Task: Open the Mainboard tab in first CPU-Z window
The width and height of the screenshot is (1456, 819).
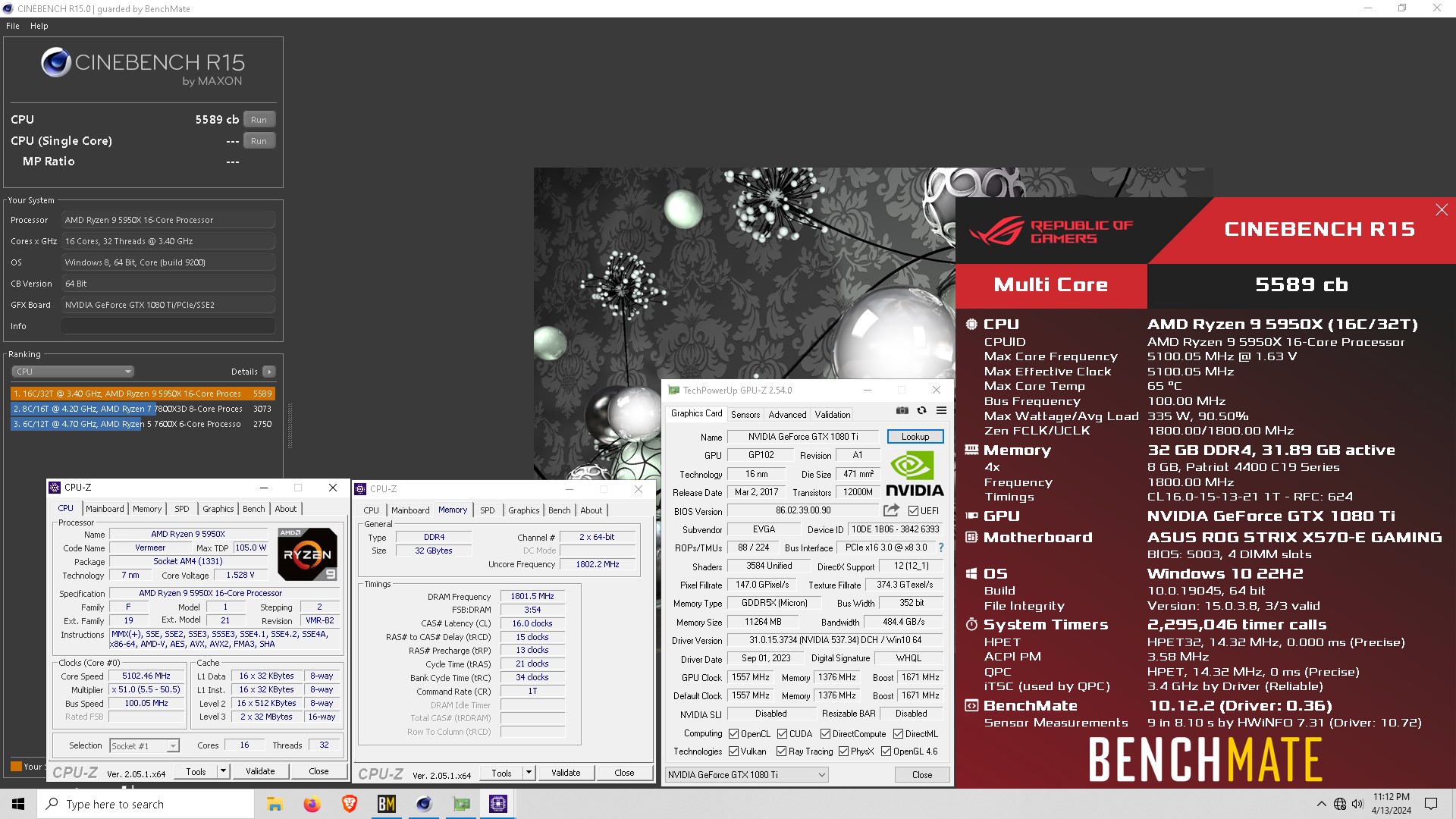Action: [105, 509]
